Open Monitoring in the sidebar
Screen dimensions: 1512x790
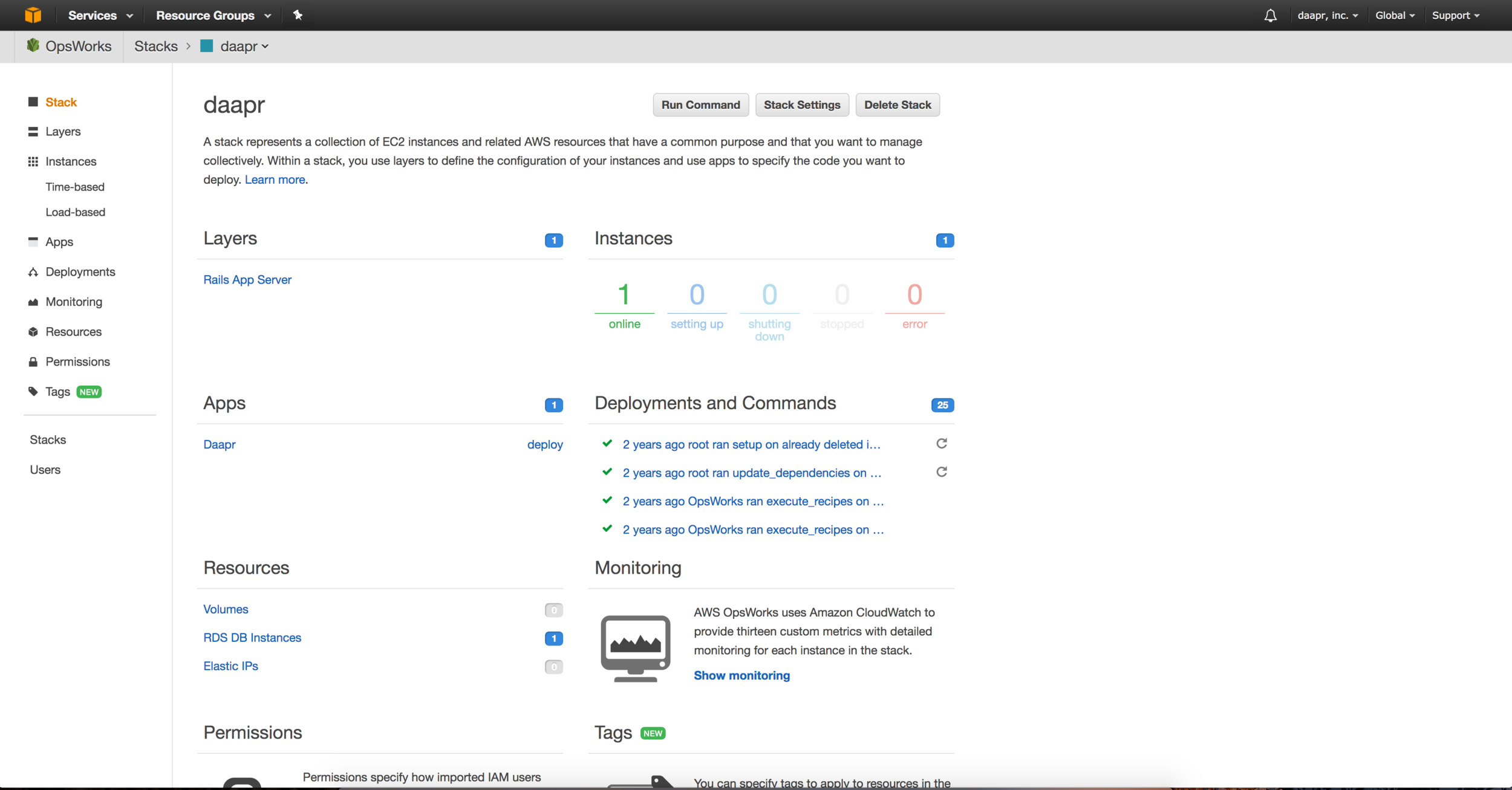coord(74,302)
